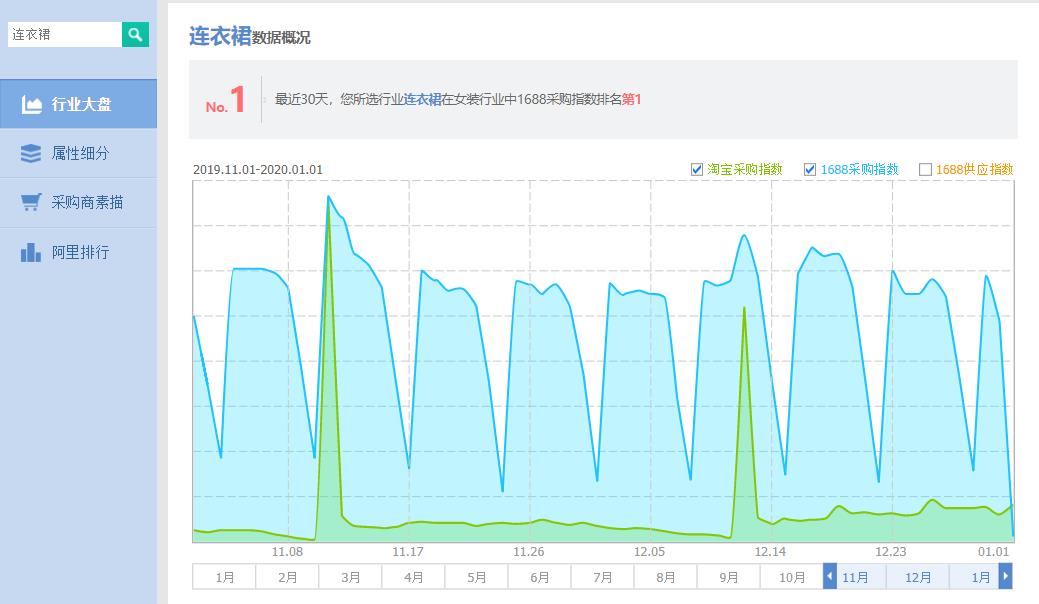
Task: Select 3月 on the month timeline
Action: point(350,577)
